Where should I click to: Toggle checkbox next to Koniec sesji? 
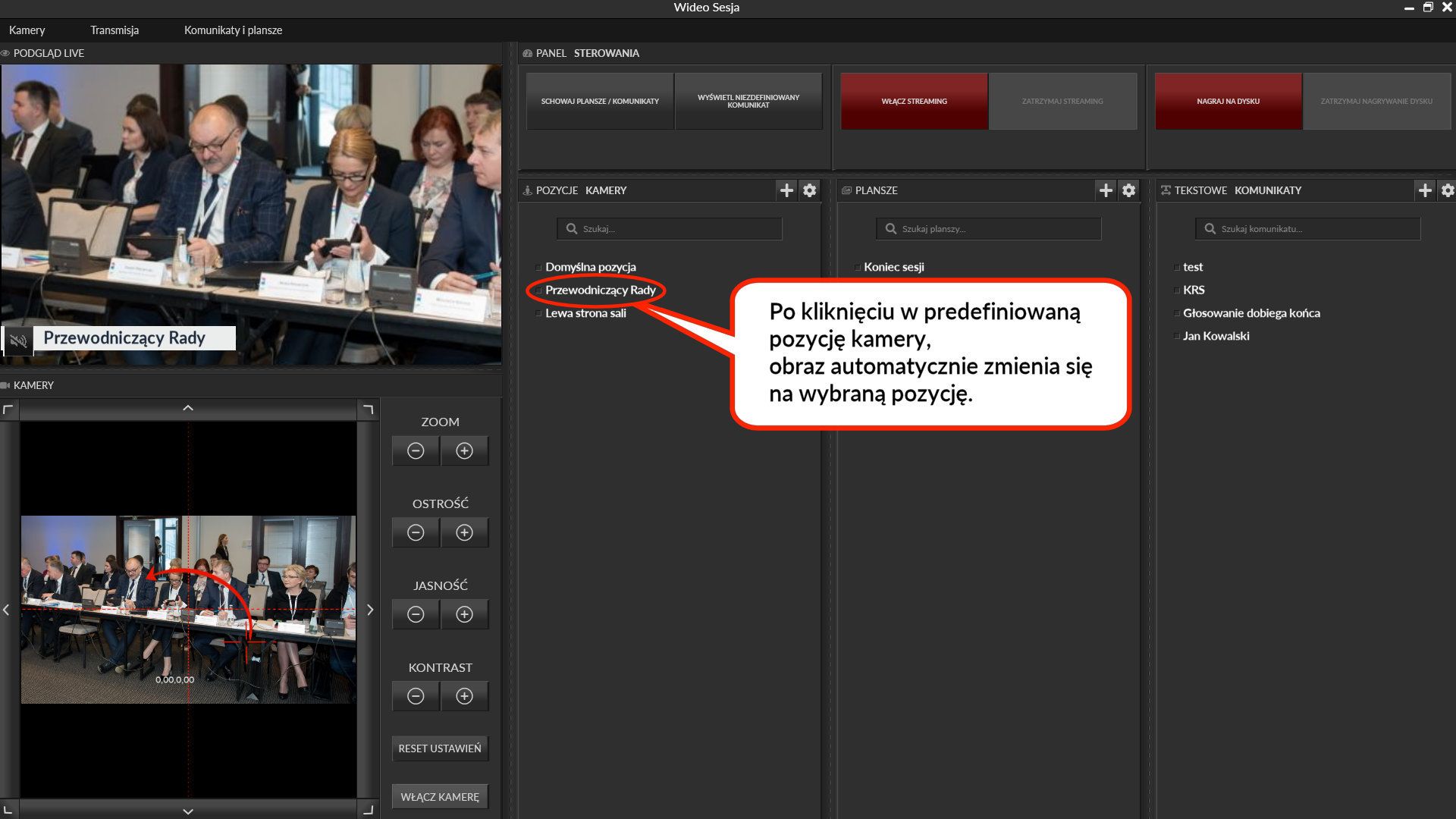coord(858,268)
